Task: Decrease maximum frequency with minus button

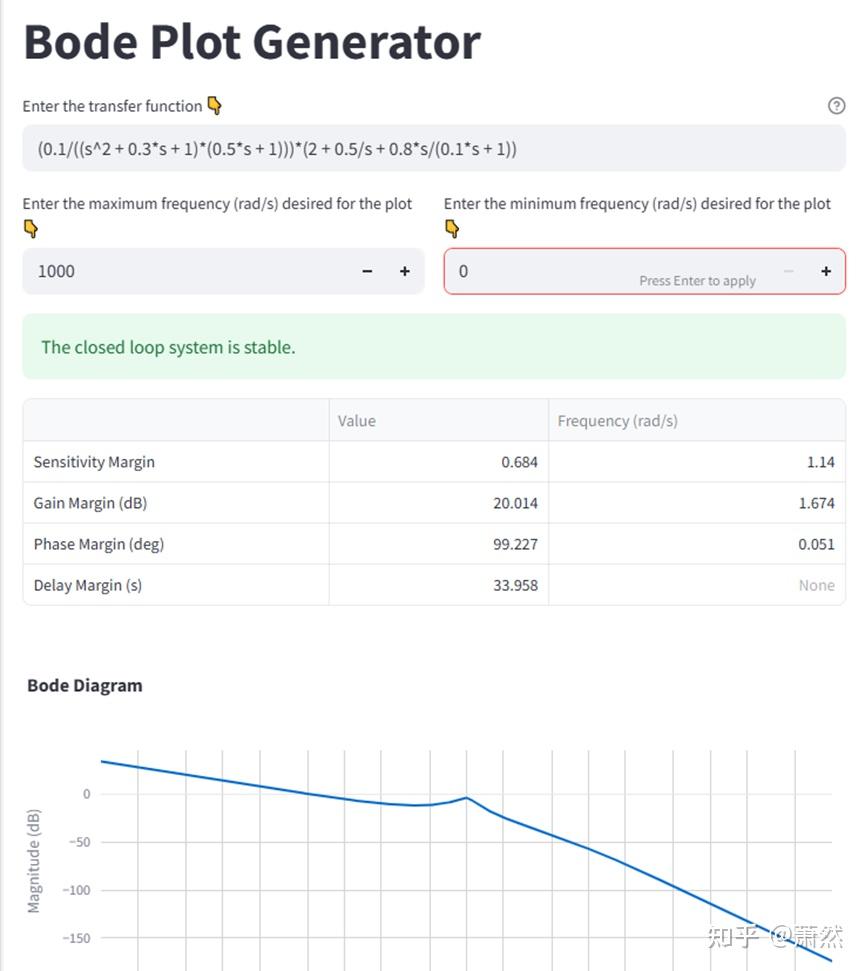Action: click(368, 271)
